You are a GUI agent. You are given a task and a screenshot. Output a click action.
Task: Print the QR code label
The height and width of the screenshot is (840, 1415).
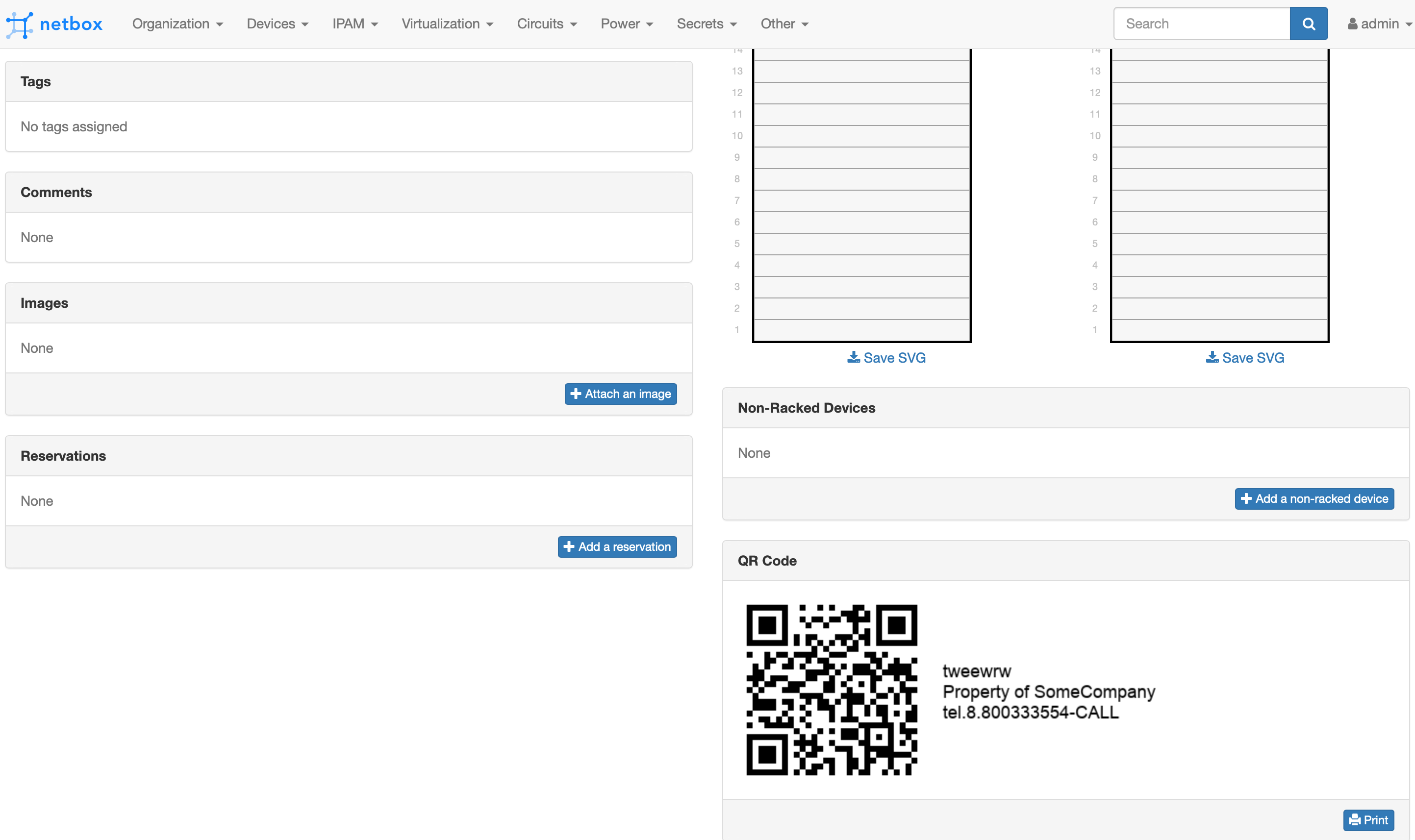pyautogui.click(x=1368, y=819)
